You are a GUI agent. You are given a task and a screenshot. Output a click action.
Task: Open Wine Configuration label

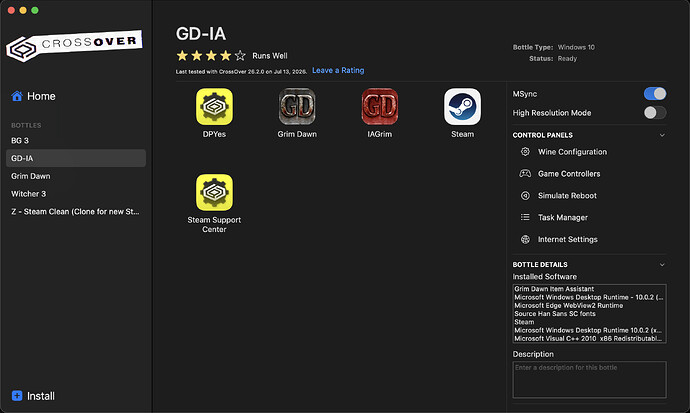click(x=572, y=152)
